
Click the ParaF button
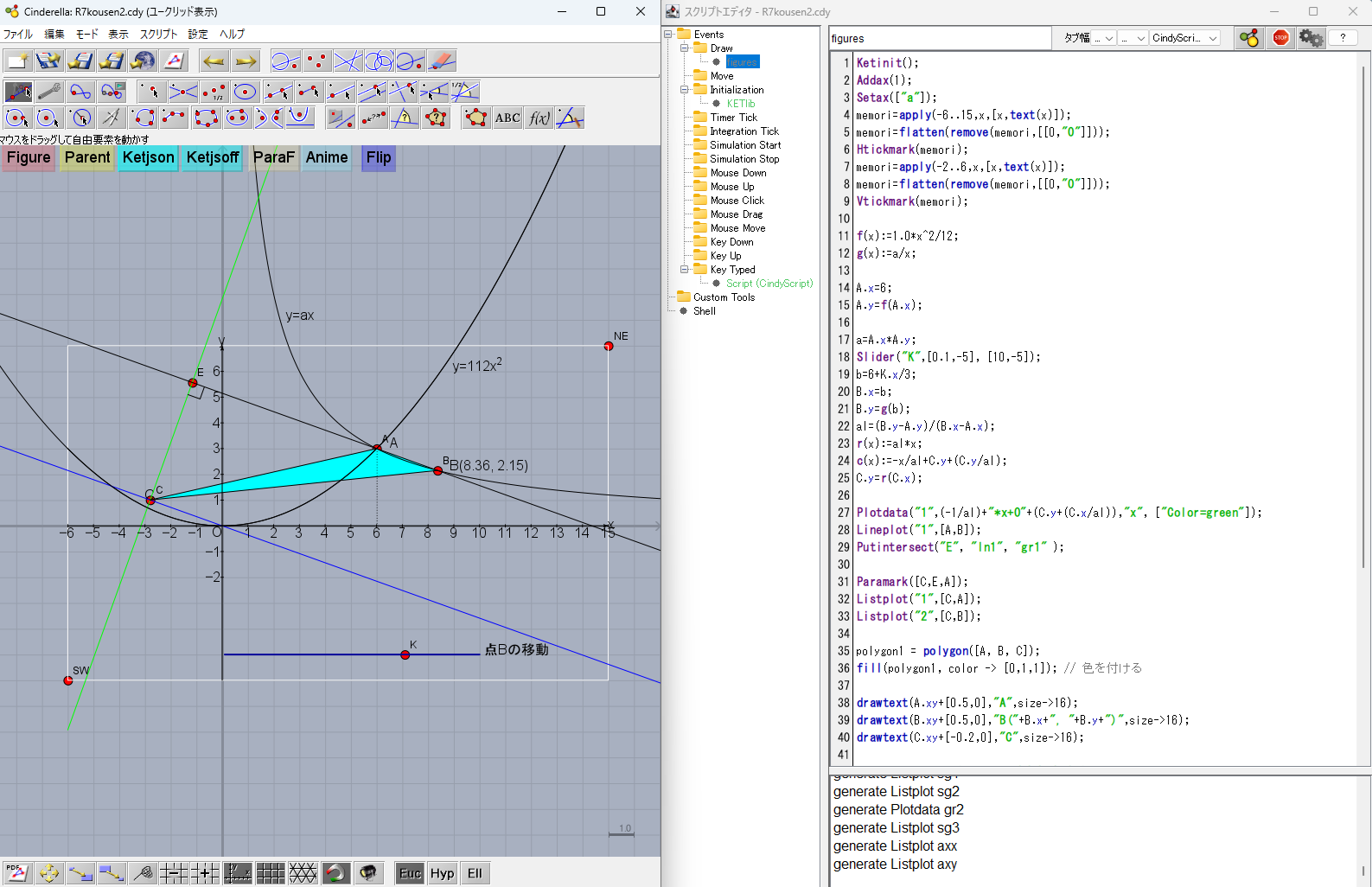(274, 157)
